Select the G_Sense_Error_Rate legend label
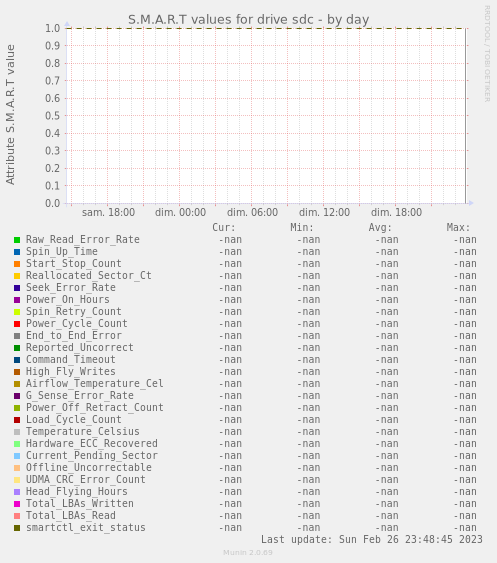This screenshot has height=563, width=497. pyautogui.click(x=80, y=396)
